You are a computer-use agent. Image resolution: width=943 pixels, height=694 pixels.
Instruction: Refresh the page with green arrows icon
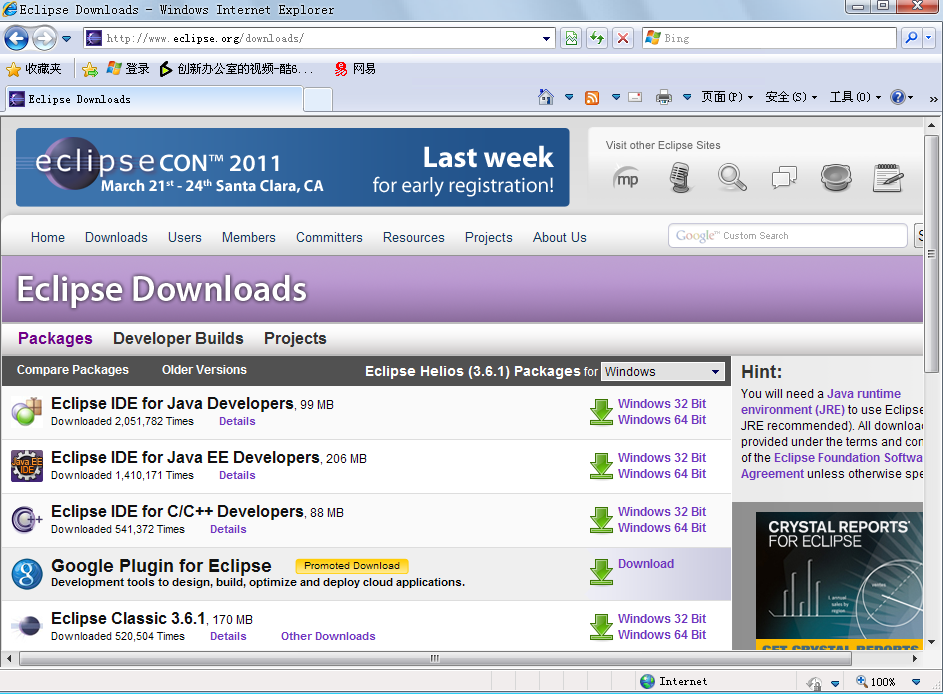click(597, 38)
